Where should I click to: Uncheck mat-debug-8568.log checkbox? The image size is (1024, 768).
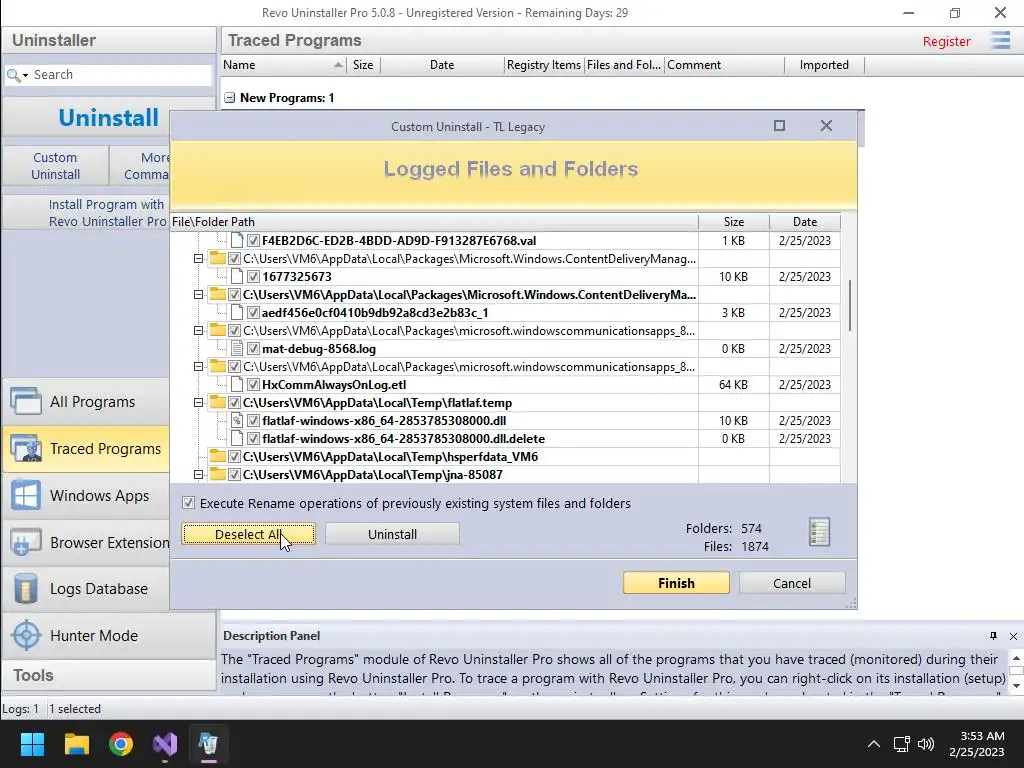tap(253, 349)
